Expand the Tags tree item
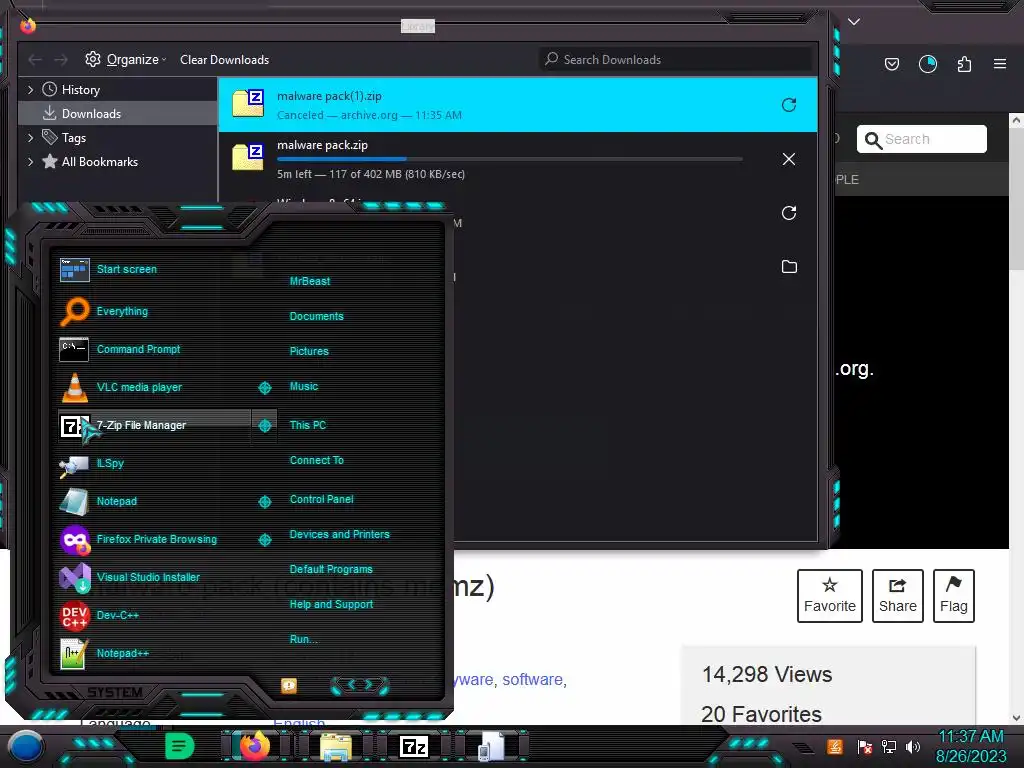The height and width of the screenshot is (768, 1024). (x=30, y=138)
